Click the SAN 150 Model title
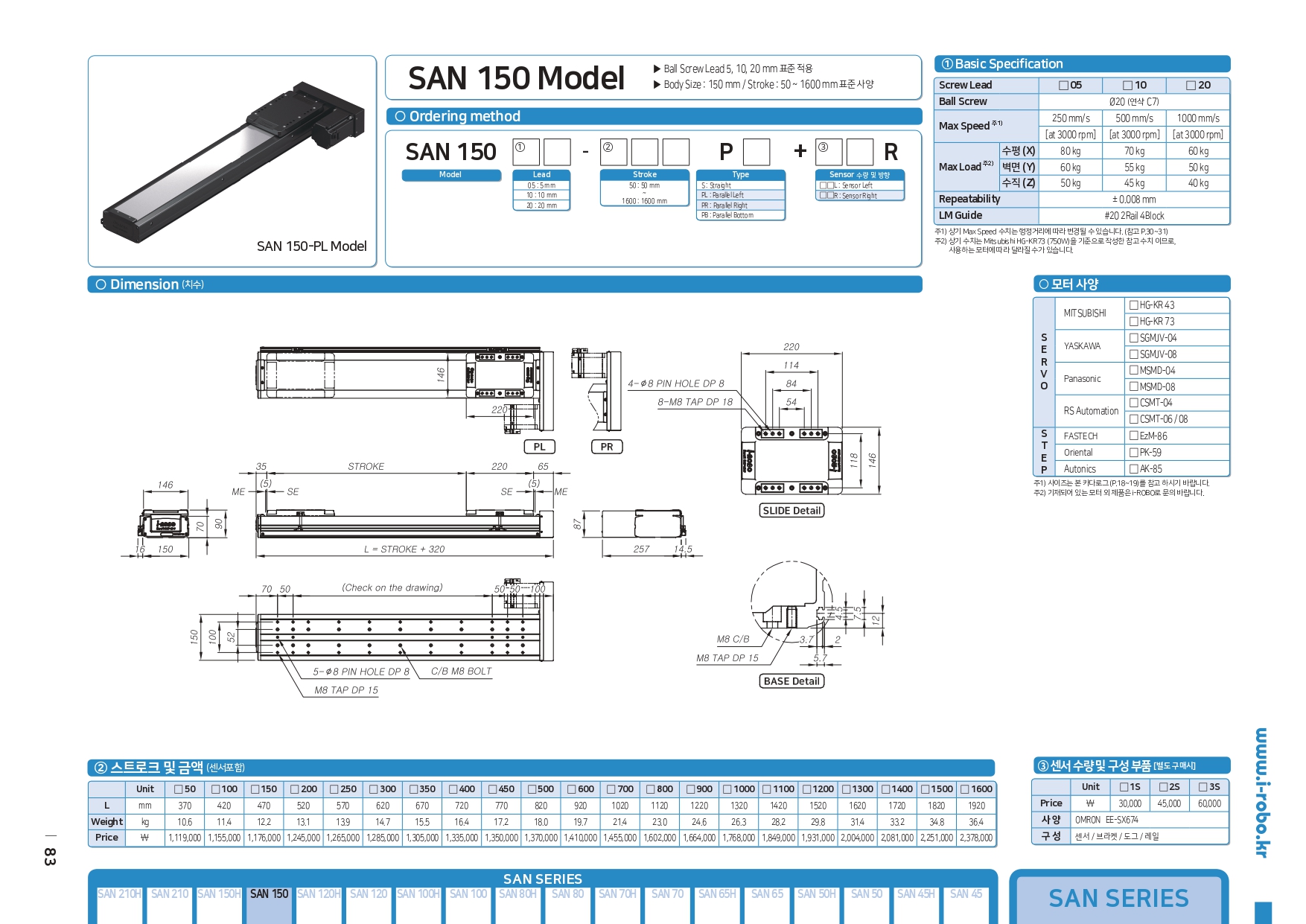Viewport: 1306px width, 924px height. [516, 78]
